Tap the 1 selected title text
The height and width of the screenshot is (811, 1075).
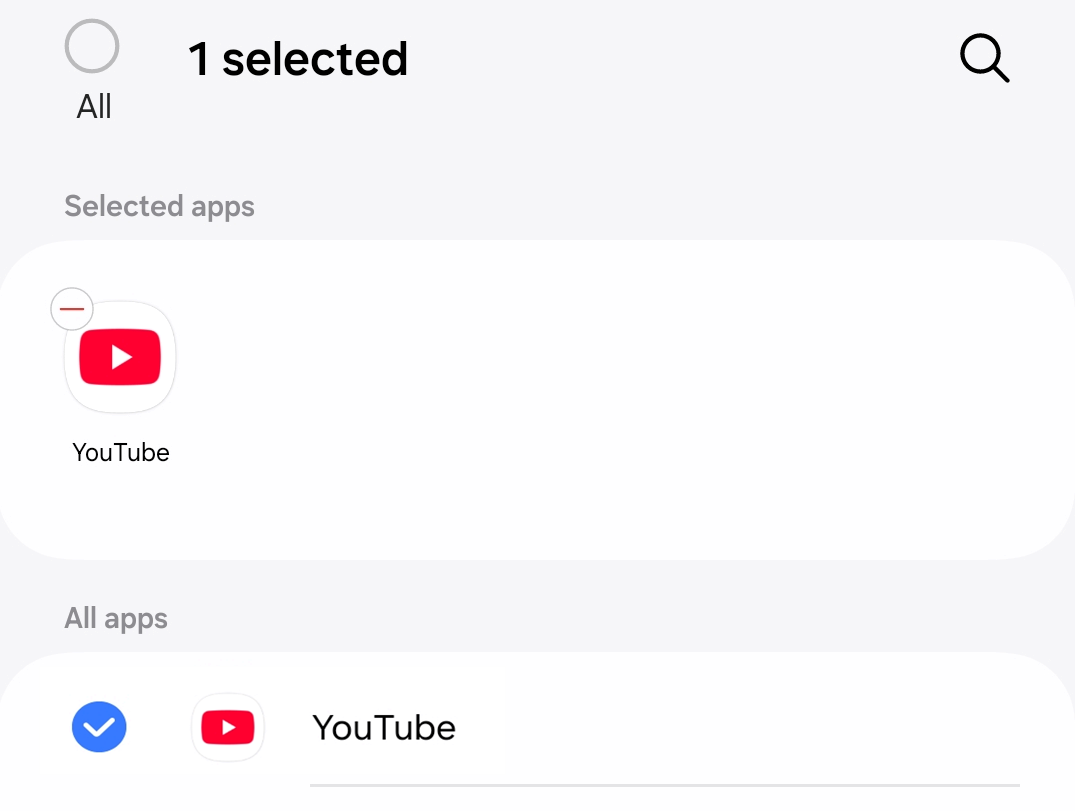tap(297, 58)
